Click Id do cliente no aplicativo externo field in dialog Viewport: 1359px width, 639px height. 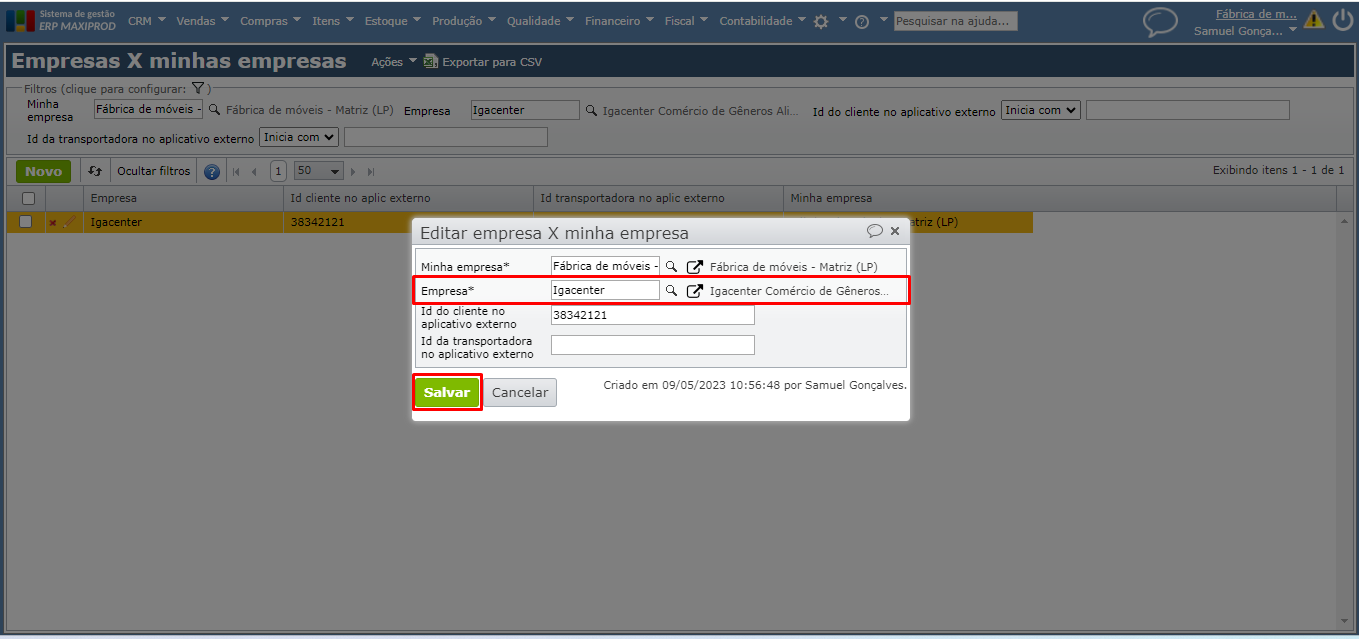(x=653, y=315)
